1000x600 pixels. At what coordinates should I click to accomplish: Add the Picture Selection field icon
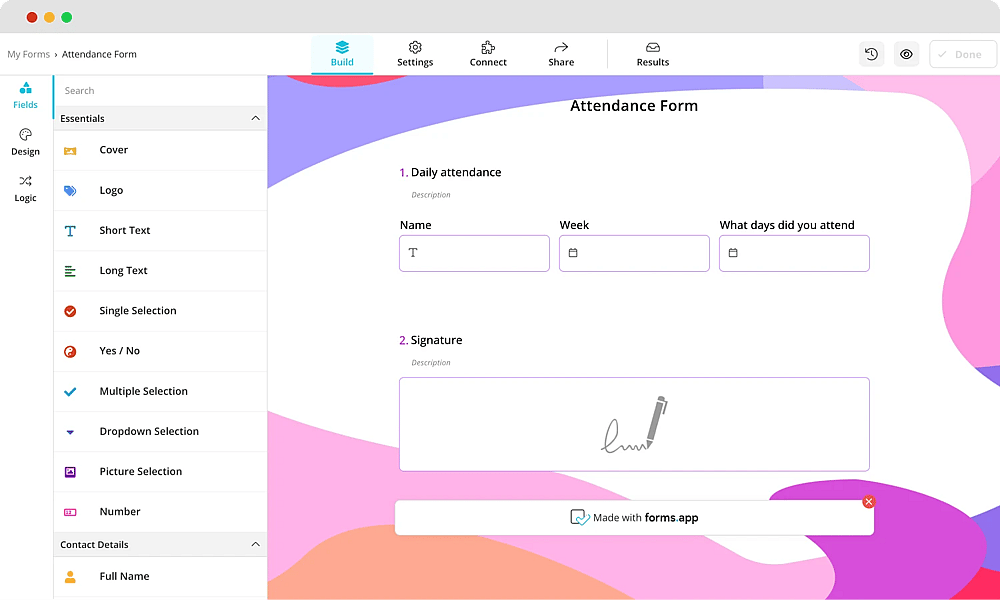(x=70, y=472)
